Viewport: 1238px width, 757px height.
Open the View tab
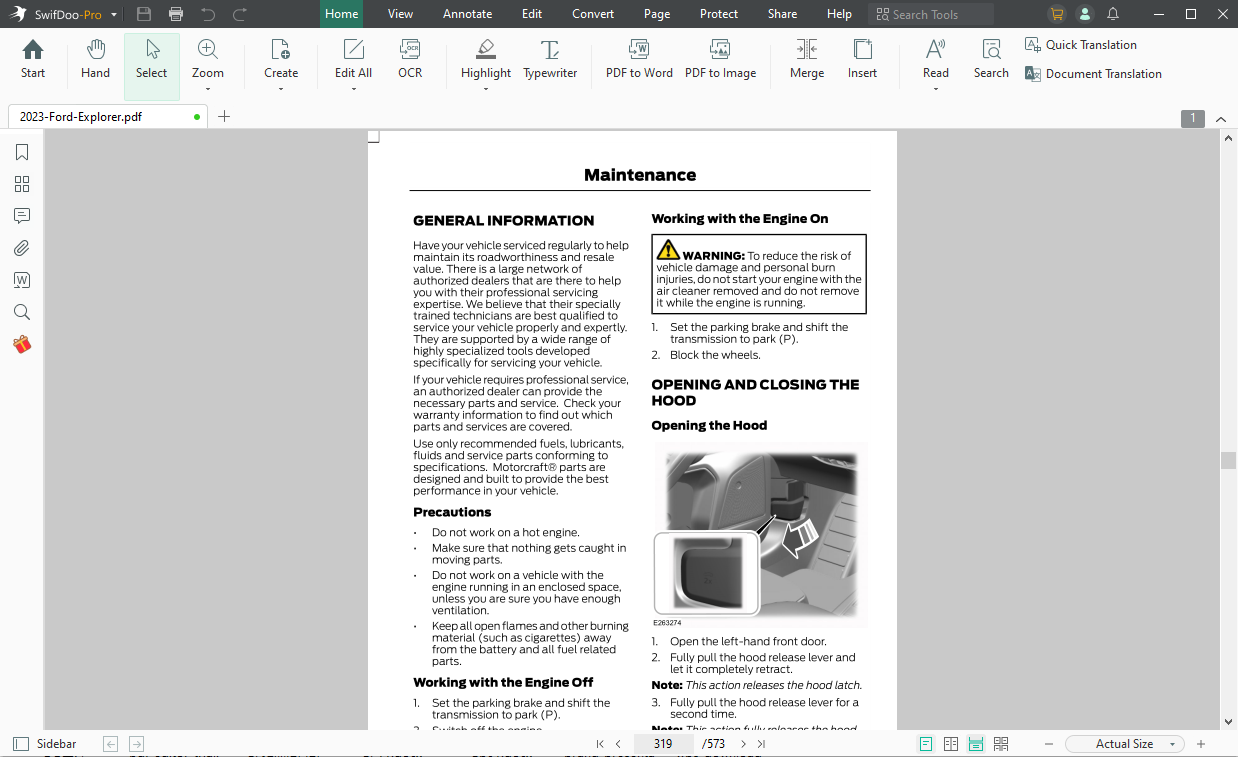click(400, 14)
